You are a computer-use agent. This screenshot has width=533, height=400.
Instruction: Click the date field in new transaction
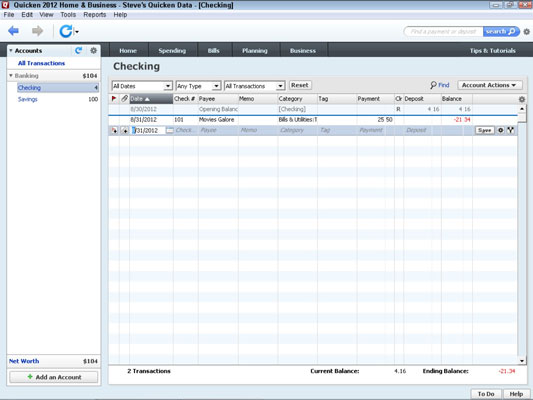tap(149, 131)
